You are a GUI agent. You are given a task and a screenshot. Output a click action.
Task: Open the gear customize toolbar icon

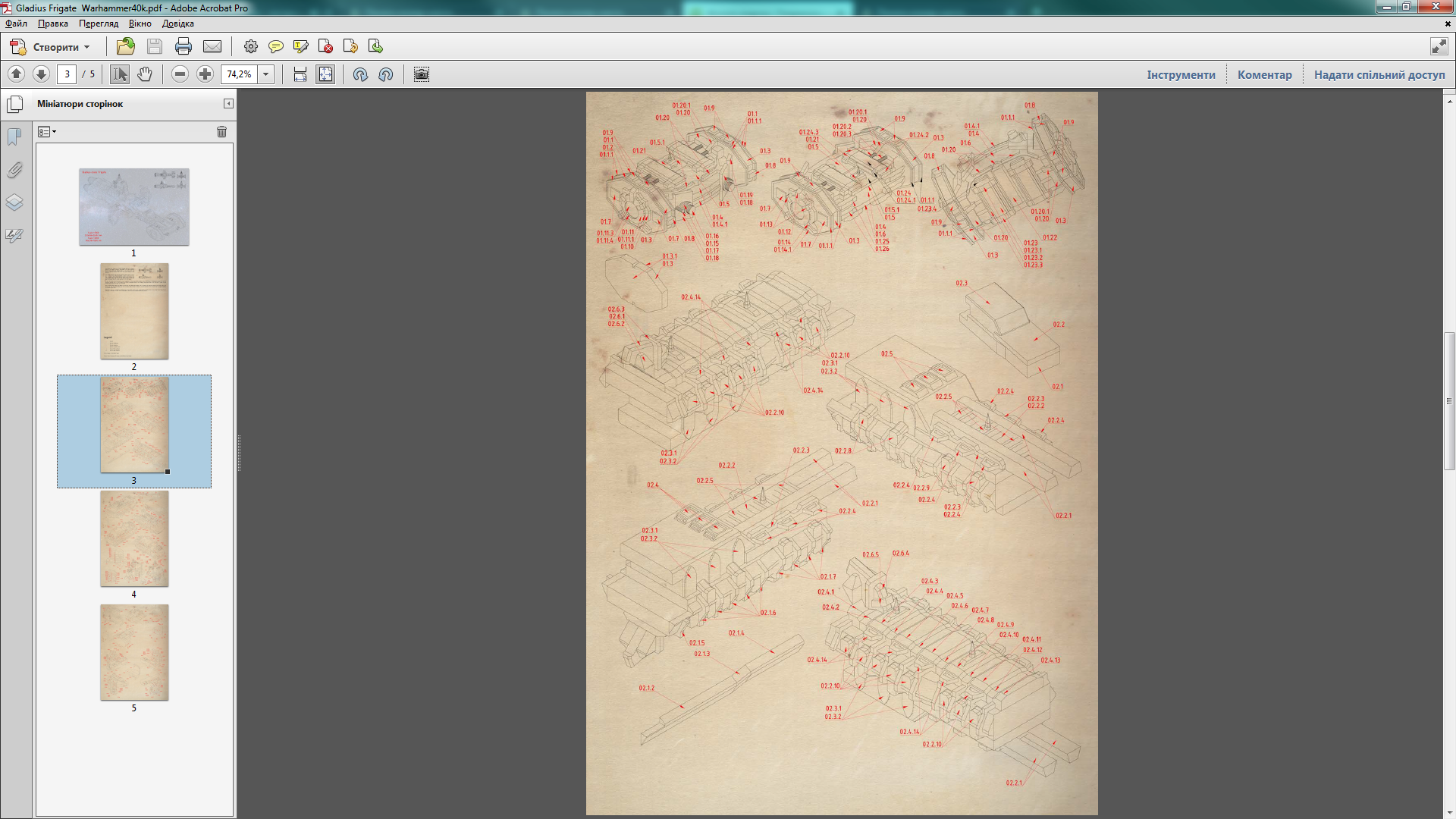coord(251,46)
